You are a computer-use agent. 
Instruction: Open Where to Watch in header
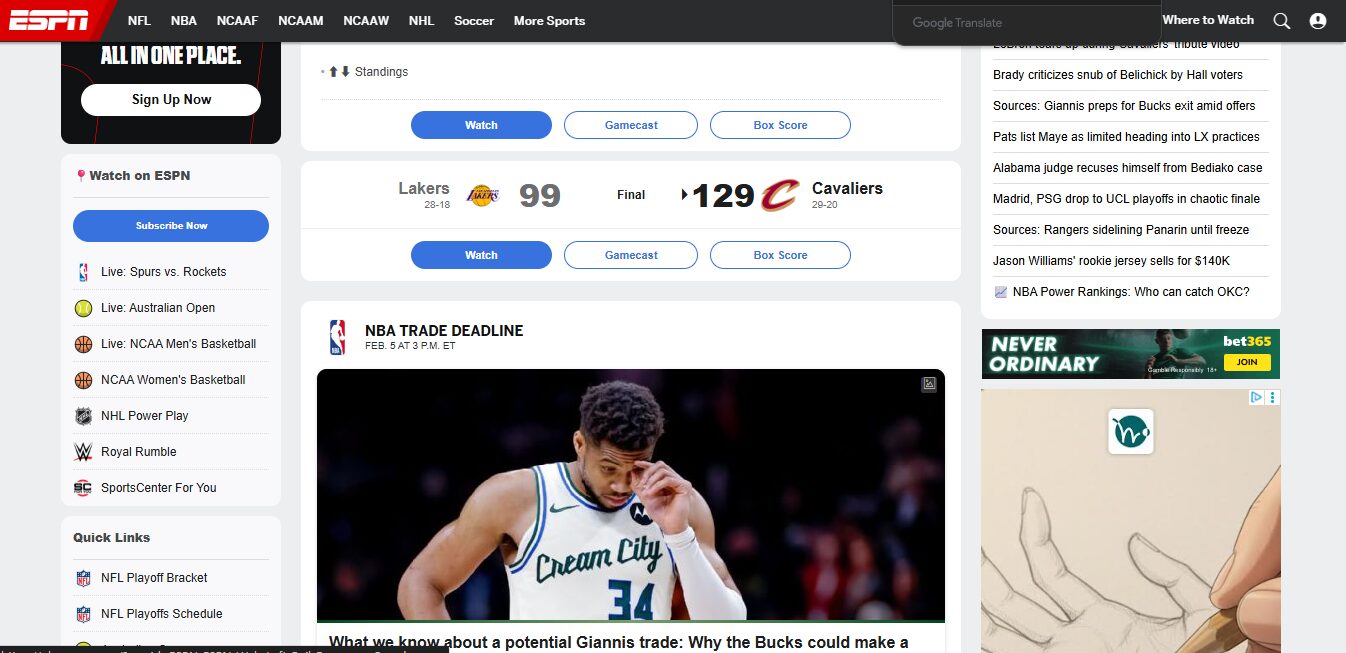click(1207, 20)
